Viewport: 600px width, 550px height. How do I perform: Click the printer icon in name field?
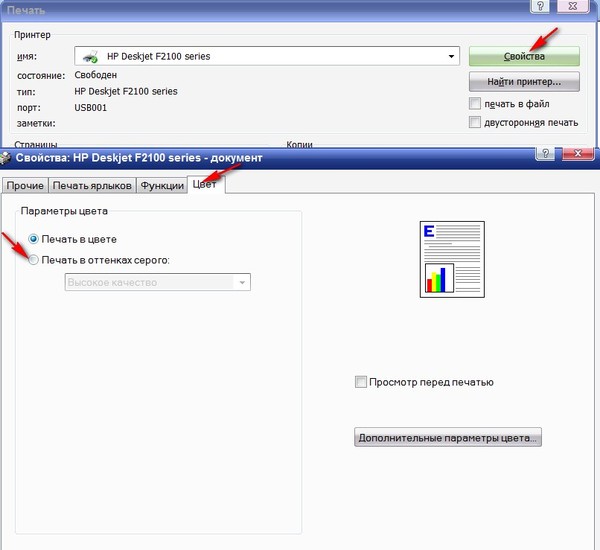91,56
